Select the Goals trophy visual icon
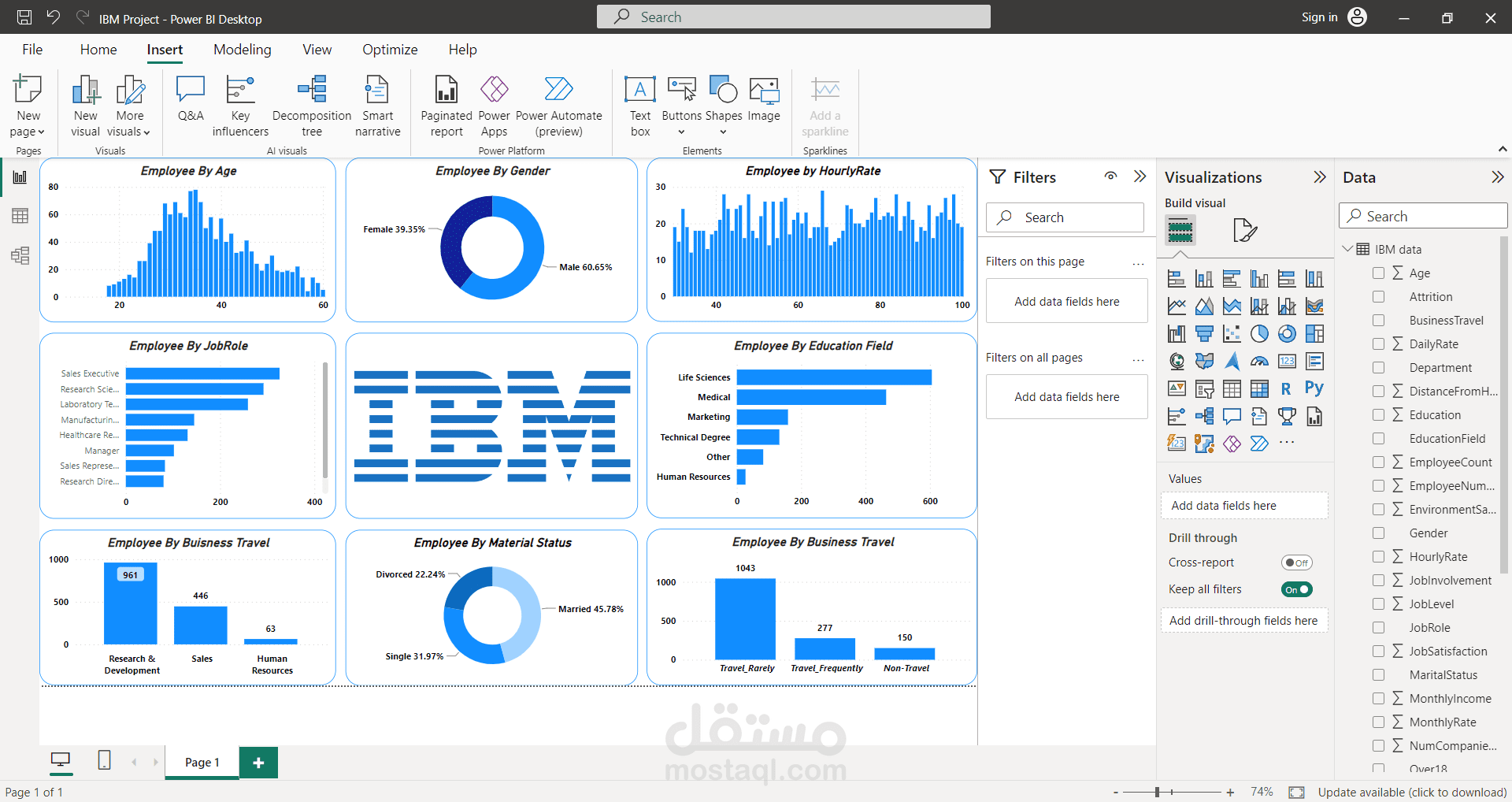The height and width of the screenshot is (802, 1512). click(x=1287, y=417)
